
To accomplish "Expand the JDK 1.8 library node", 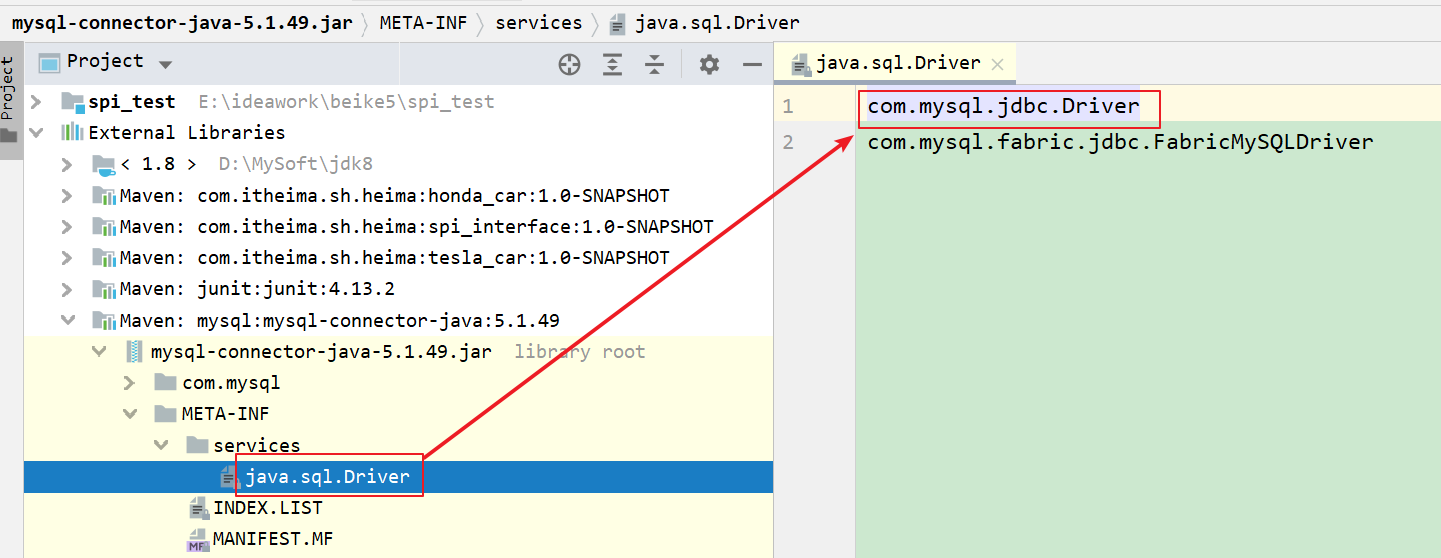I will click(x=68, y=164).
